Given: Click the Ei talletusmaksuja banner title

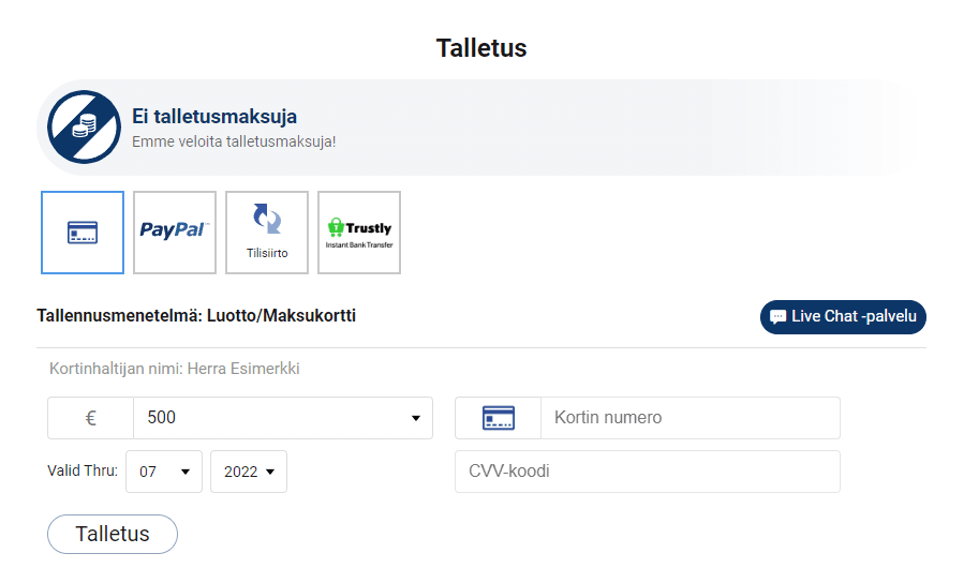Looking at the screenshot, I should click(214, 117).
